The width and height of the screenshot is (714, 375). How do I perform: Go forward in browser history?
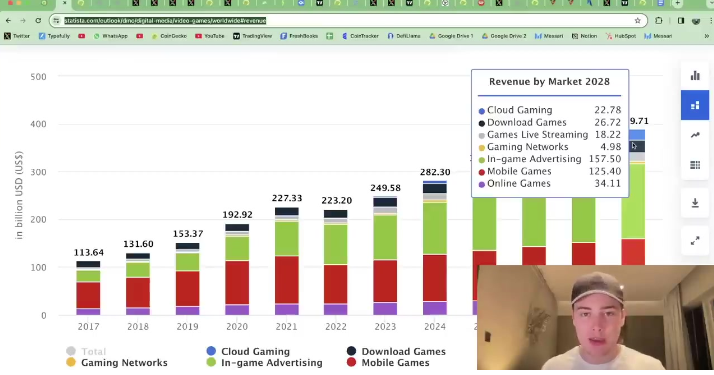pyautogui.click(x=23, y=20)
